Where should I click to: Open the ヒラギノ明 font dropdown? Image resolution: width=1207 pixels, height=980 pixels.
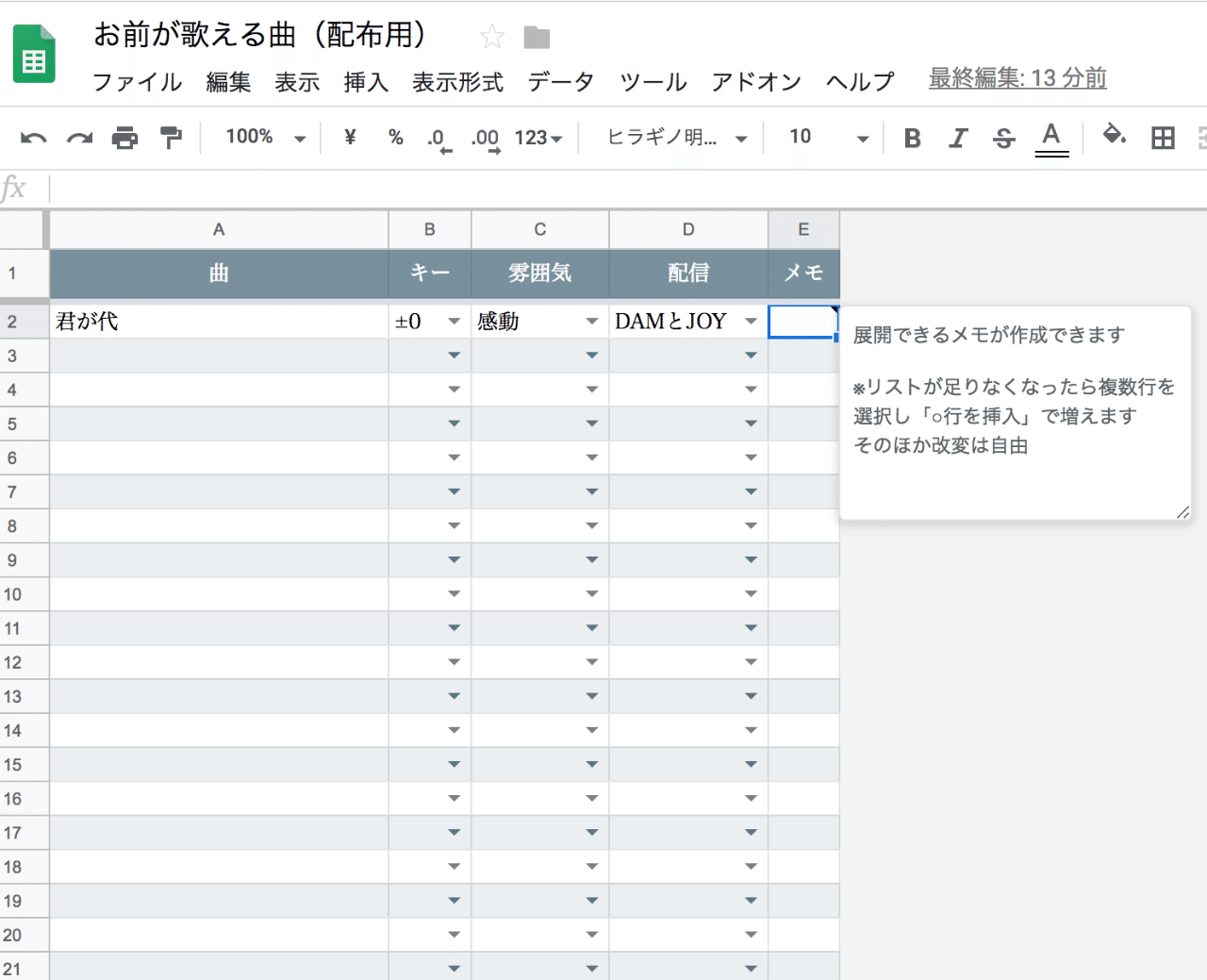[x=677, y=138]
